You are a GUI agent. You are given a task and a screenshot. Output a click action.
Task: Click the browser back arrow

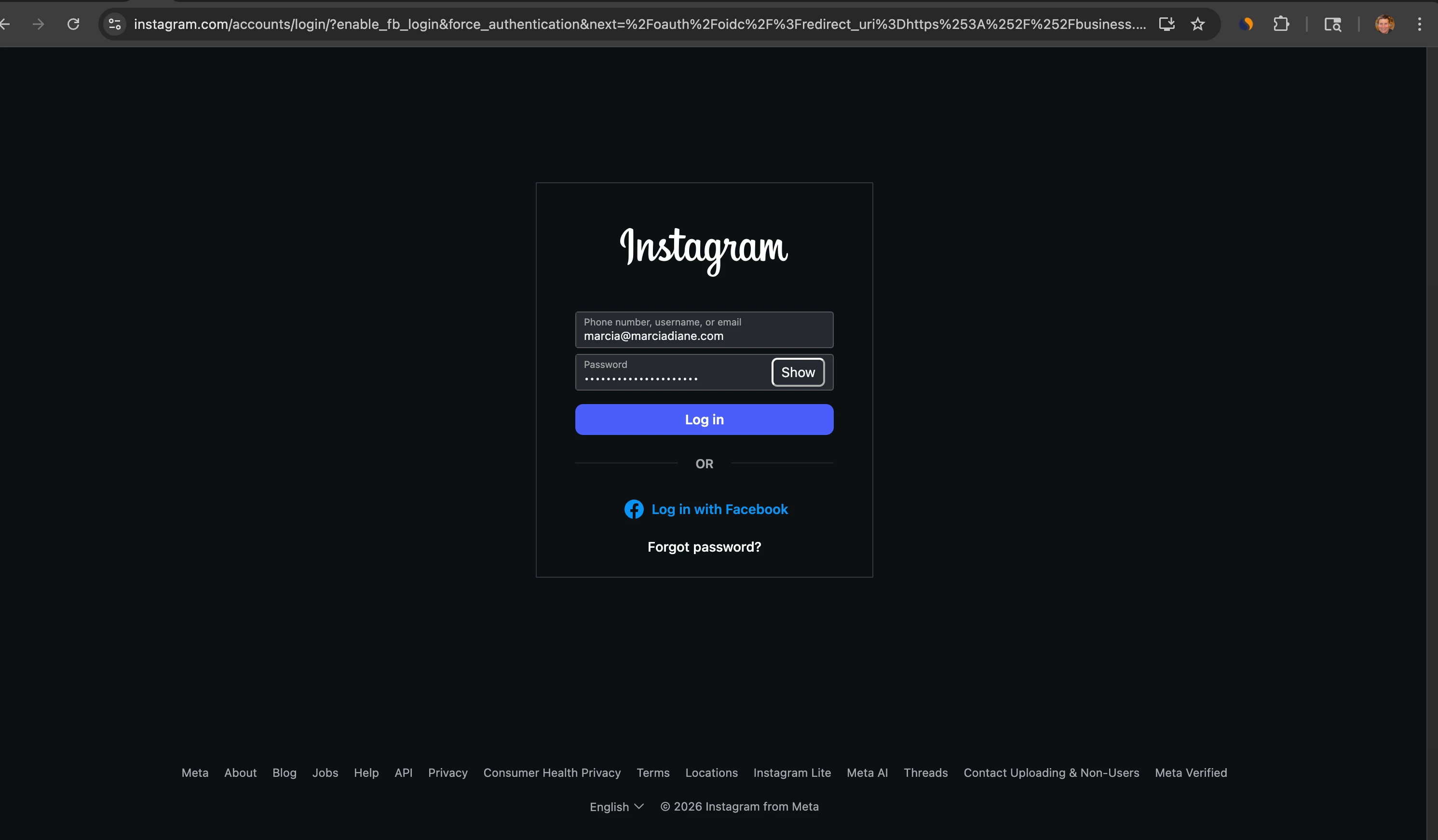pos(6,24)
